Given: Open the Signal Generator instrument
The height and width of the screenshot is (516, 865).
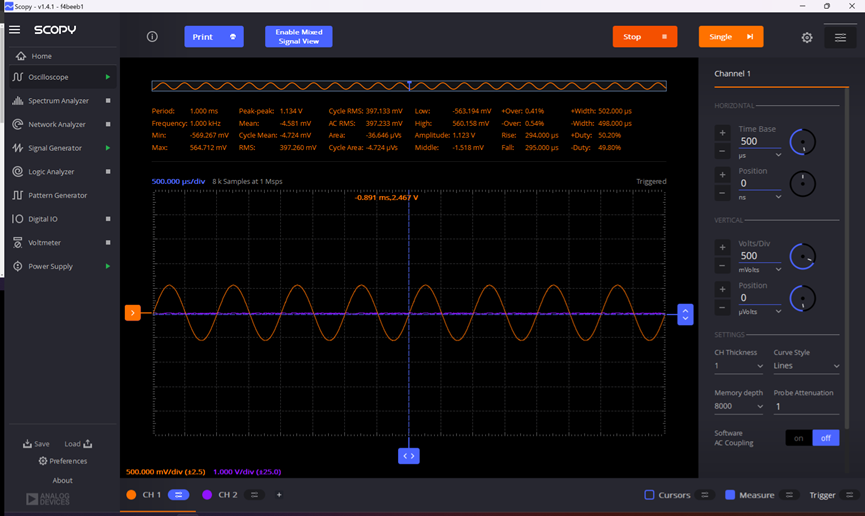Looking at the screenshot, I should (x=55, y=148).
